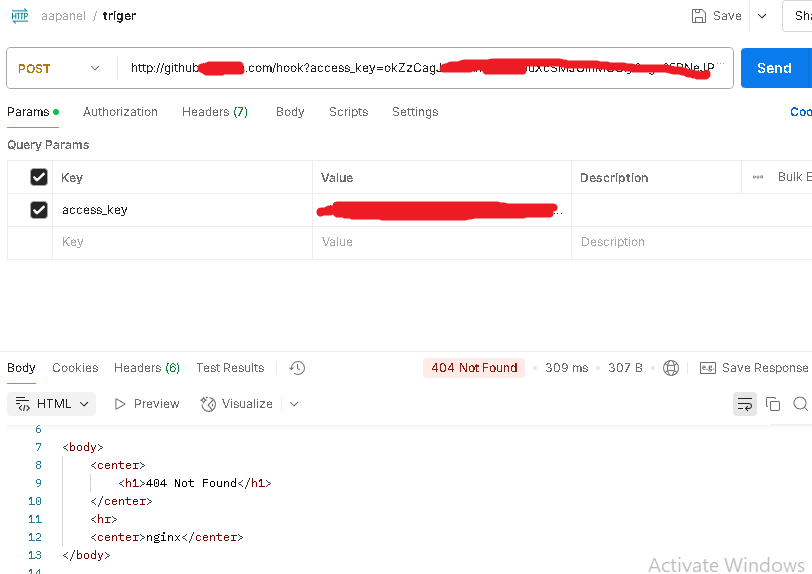
Task: Click the <center>nginx</center> code line
Action: pos(167,537)
